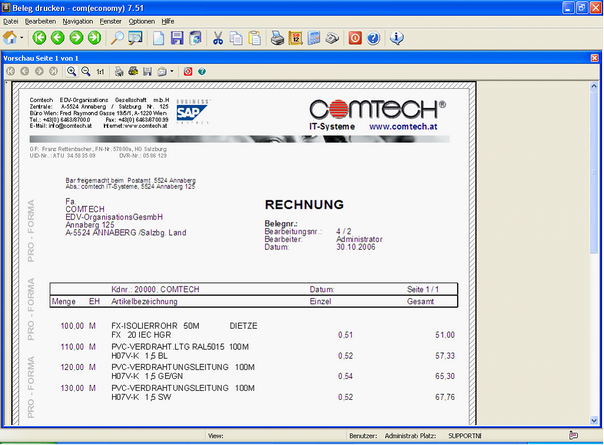Viewport: 604px width, 445px height.
Task: Click the printer icon in preview toolbar
Action: tap(119, 71)
